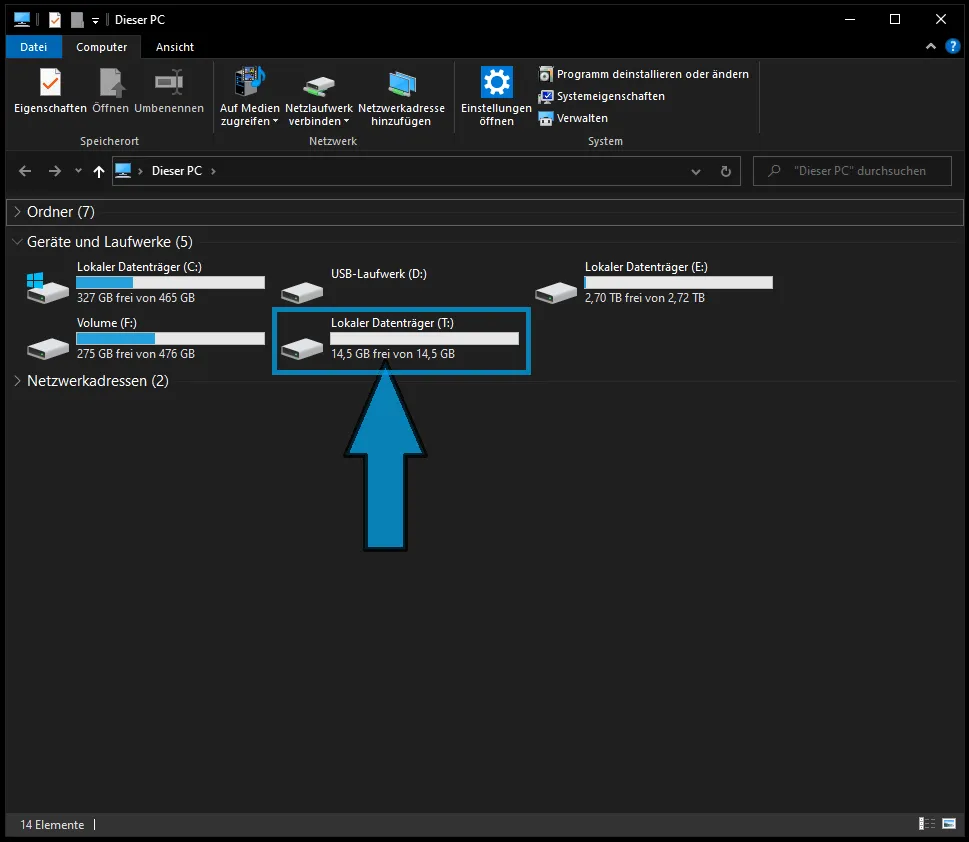Open the Auf Medien zugreifen menu
The image size is (969, 842).
click(250, 96)
